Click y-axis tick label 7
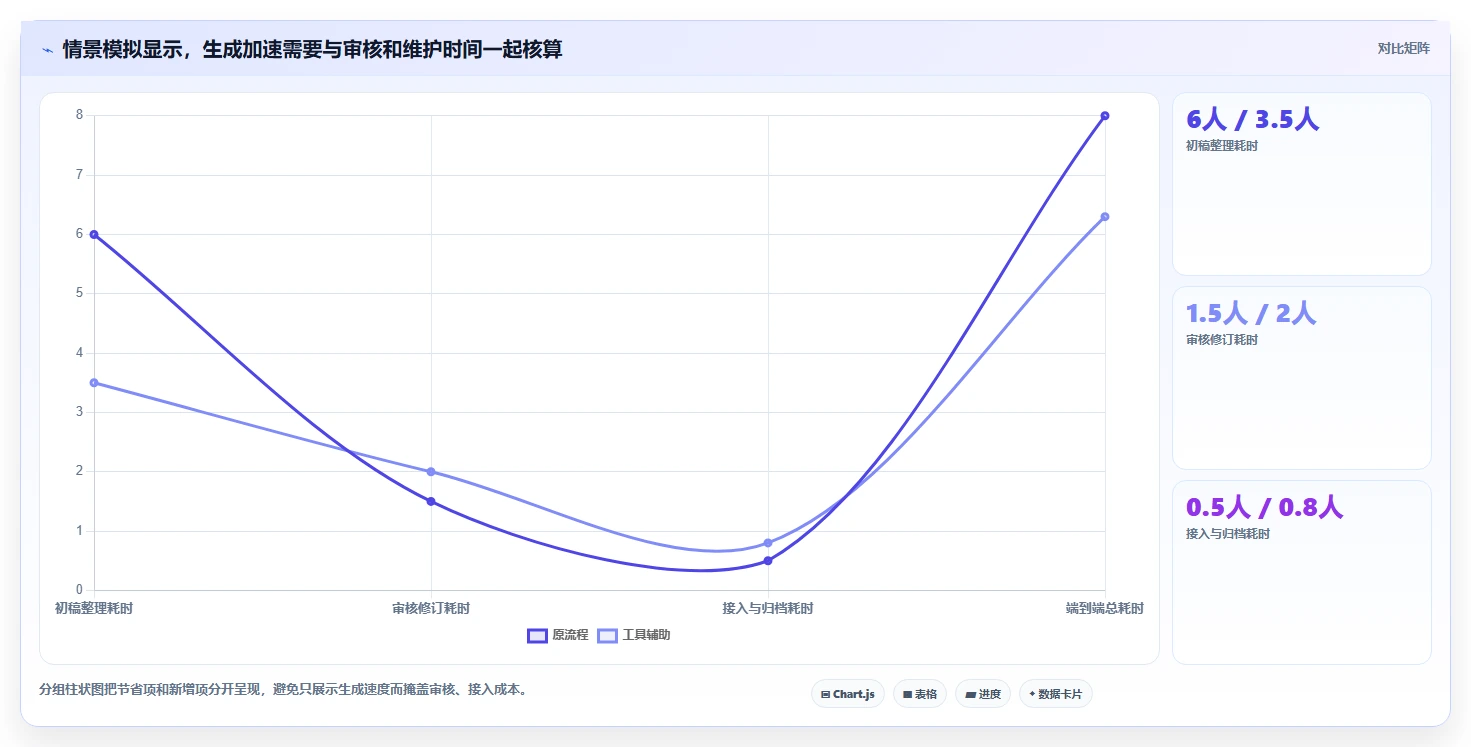This screenshot has height=747, width=1471. [x=79, y=175]
